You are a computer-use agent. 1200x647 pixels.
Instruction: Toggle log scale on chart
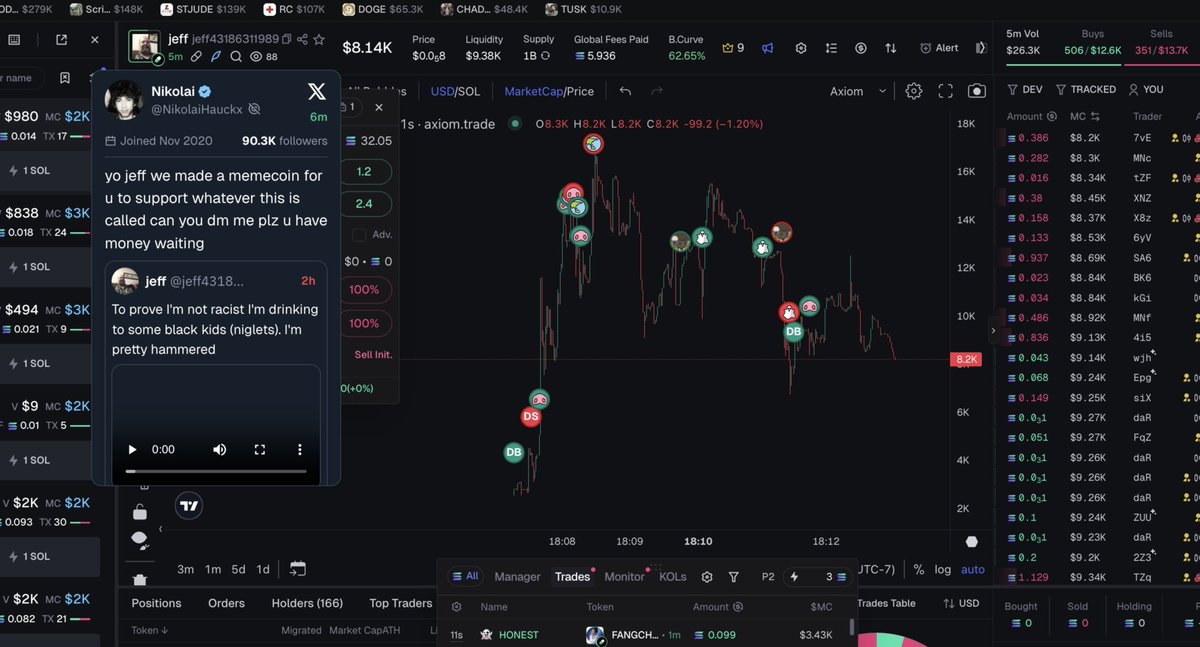pos(943,569)
